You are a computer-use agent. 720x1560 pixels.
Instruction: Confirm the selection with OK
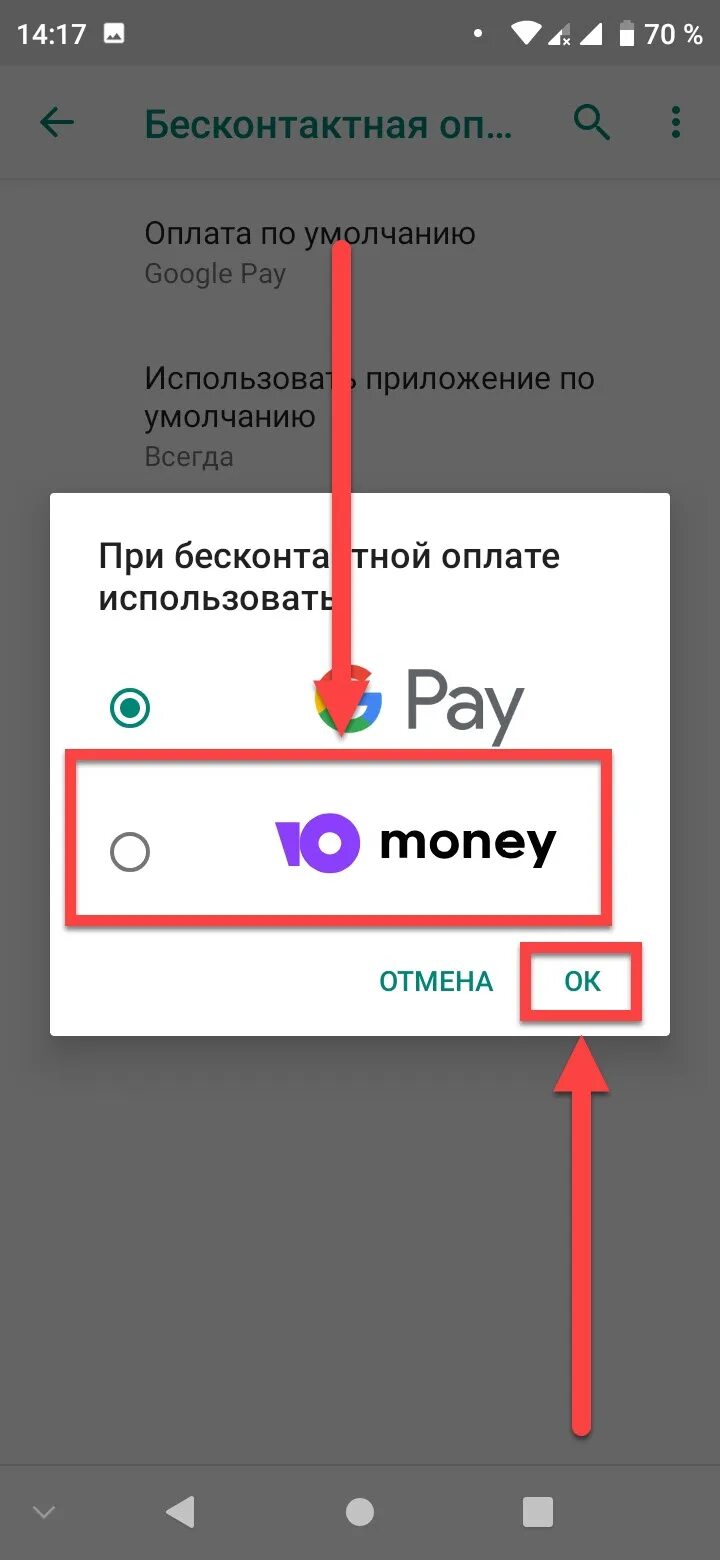(582, 981)
